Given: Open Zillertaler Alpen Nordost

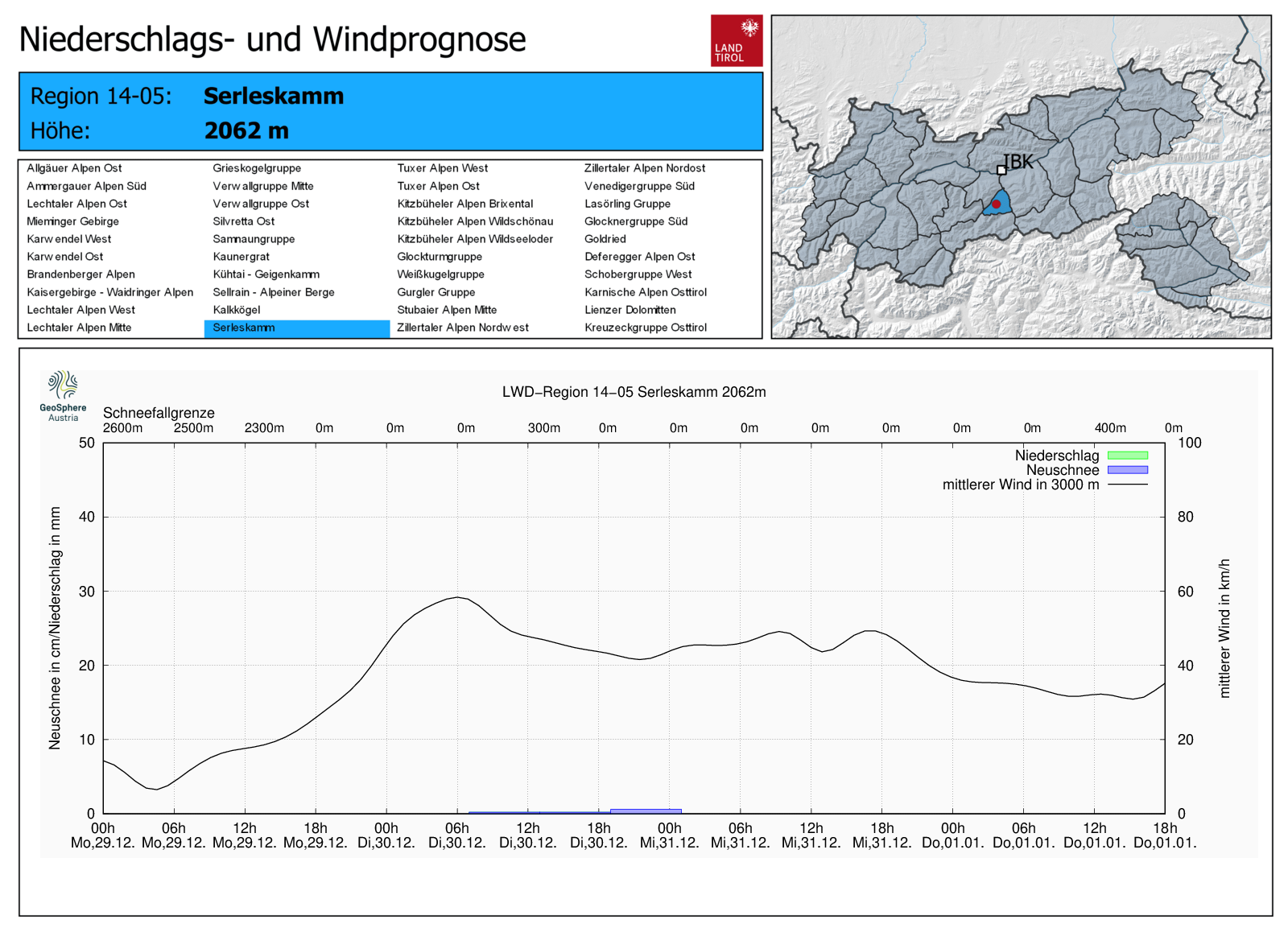Looking at the screenshot, I should click(x=645, y=168).
